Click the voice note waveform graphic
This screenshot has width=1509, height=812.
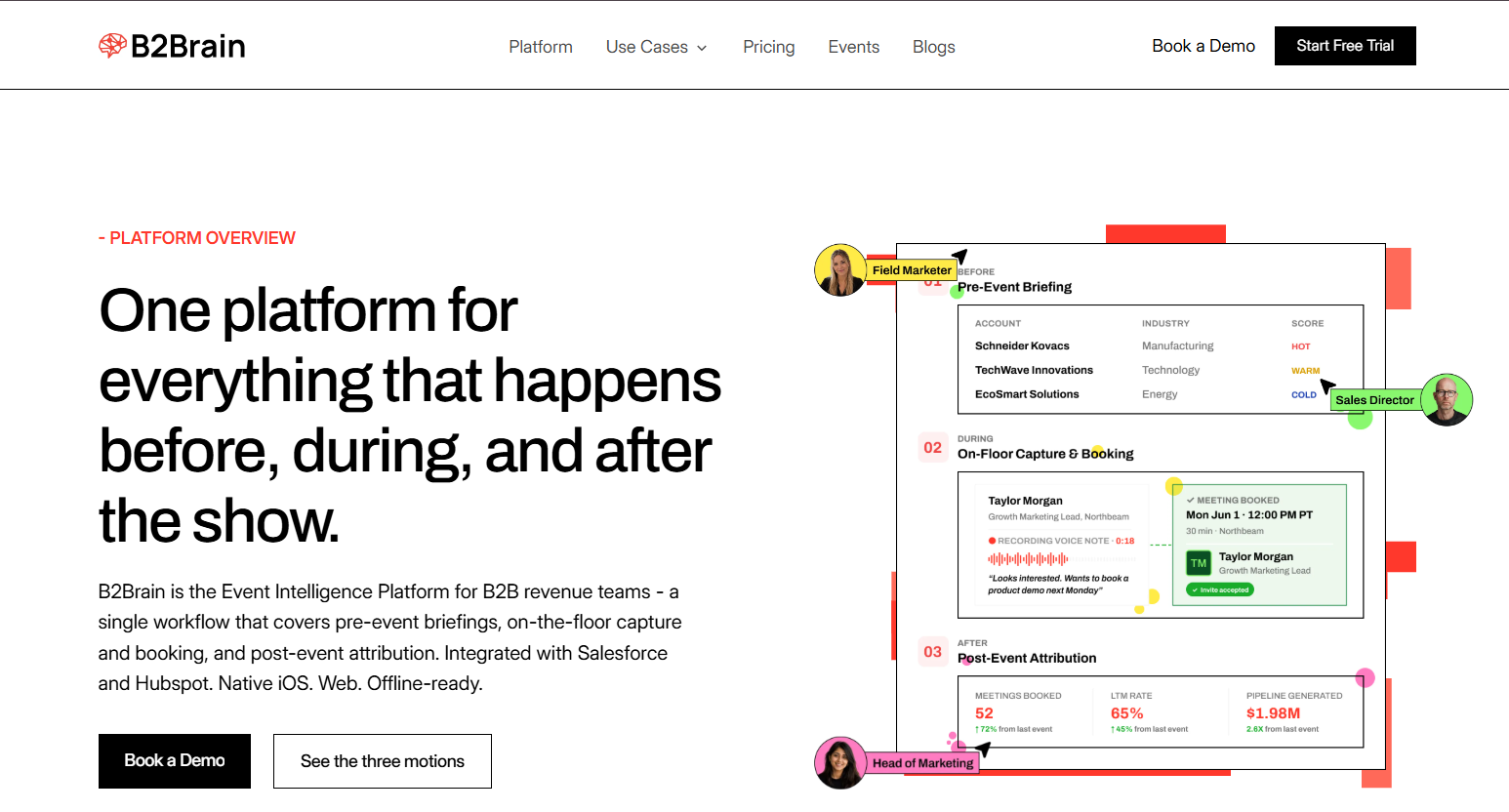click(x=1028, y=559)
